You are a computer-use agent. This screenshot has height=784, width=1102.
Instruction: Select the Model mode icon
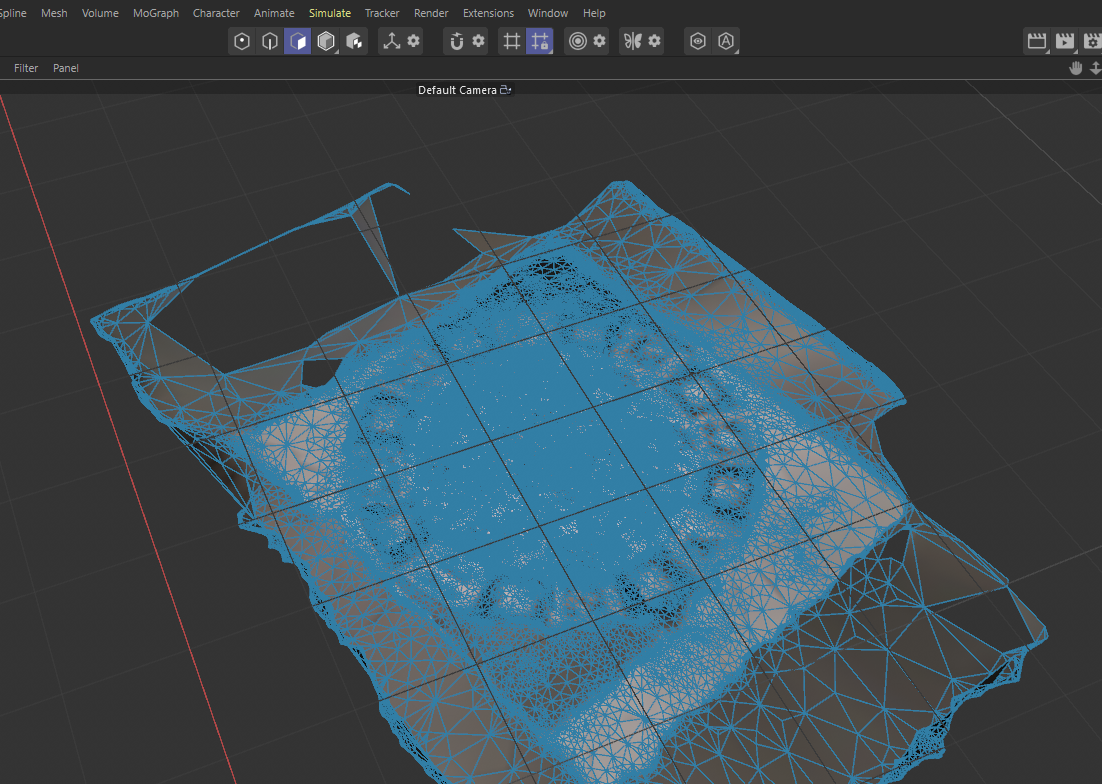(x=325, y=40)
